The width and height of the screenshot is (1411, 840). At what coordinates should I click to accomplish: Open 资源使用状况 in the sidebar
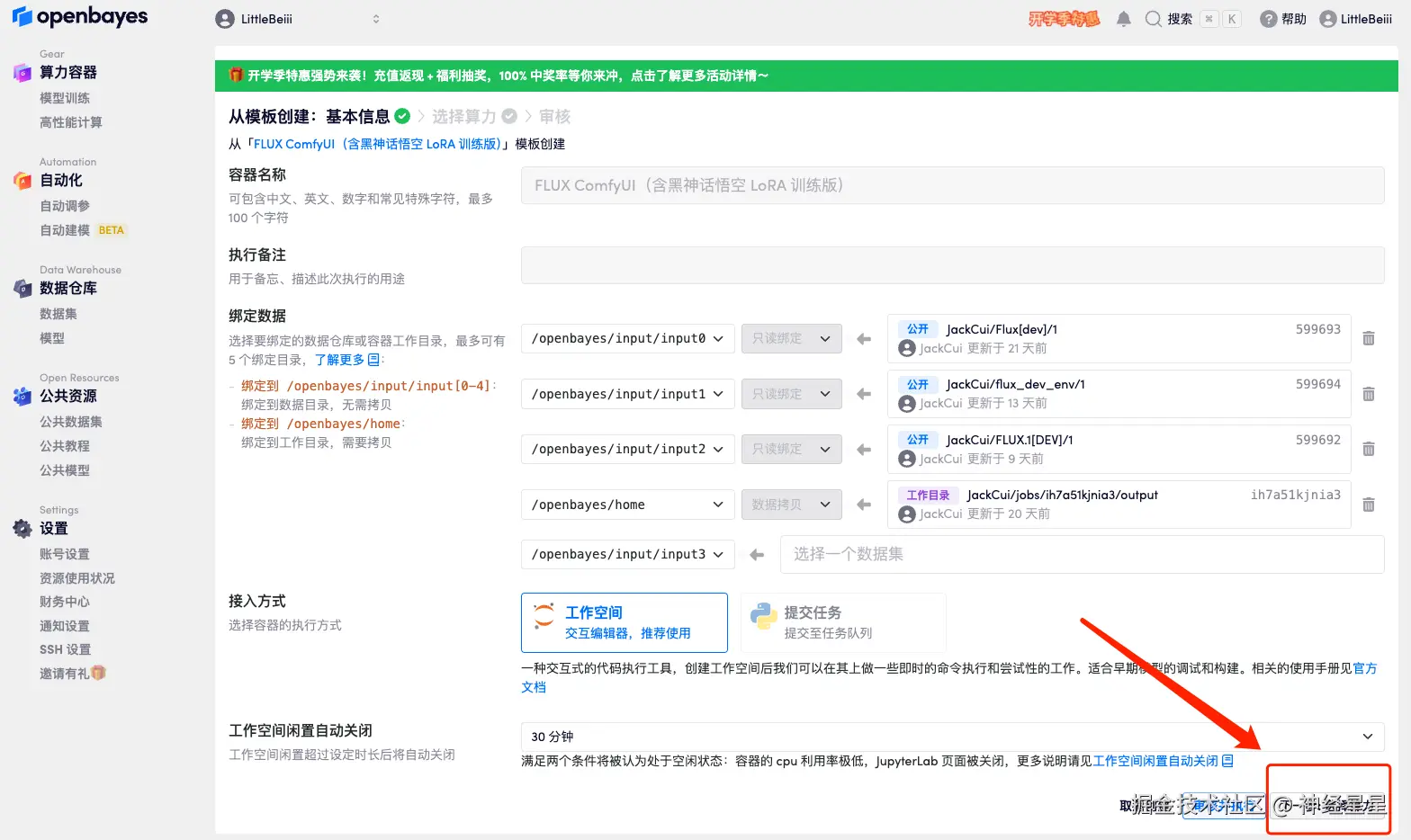coord(77,578)
